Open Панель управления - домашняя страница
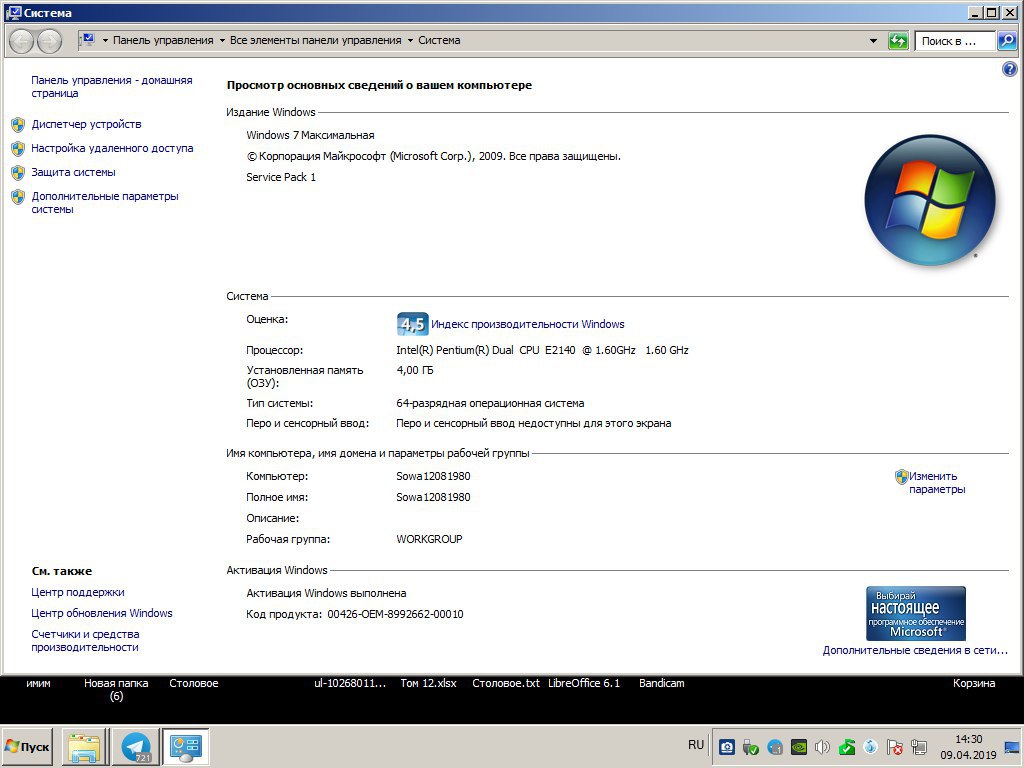This screenshot has width=1024, height=768. (x=112, y=86)
